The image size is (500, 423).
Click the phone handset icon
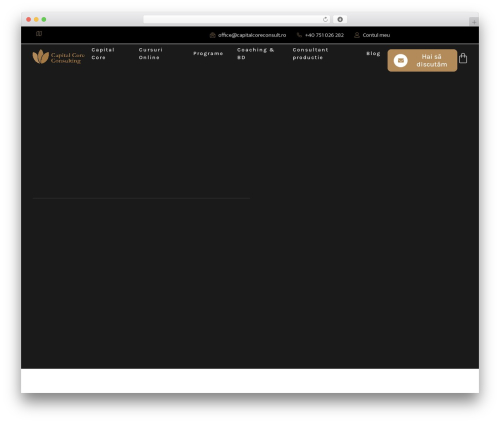[x=299, y=35]
